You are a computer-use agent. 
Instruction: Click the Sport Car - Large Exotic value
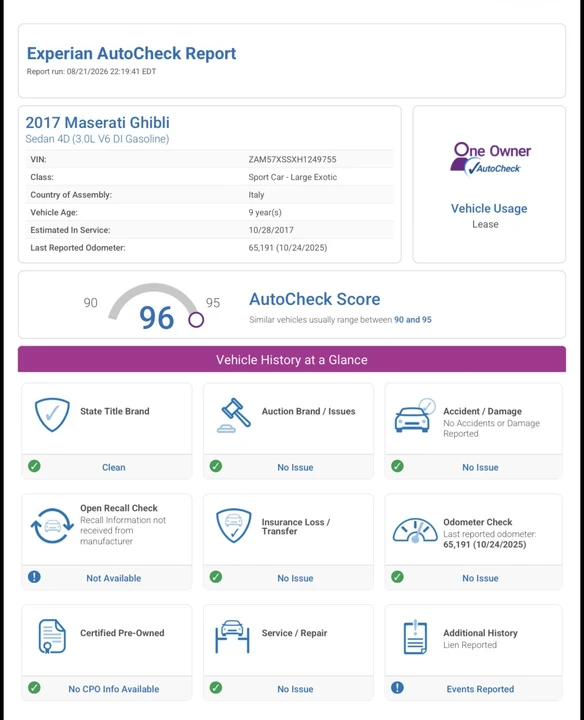click(292, 177)
